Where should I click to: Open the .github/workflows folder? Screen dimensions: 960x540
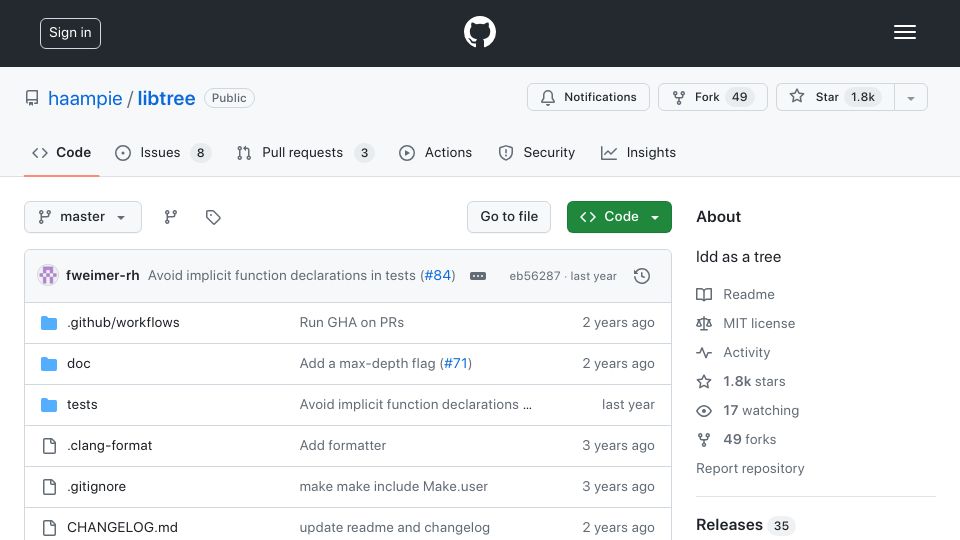(123, 323)
